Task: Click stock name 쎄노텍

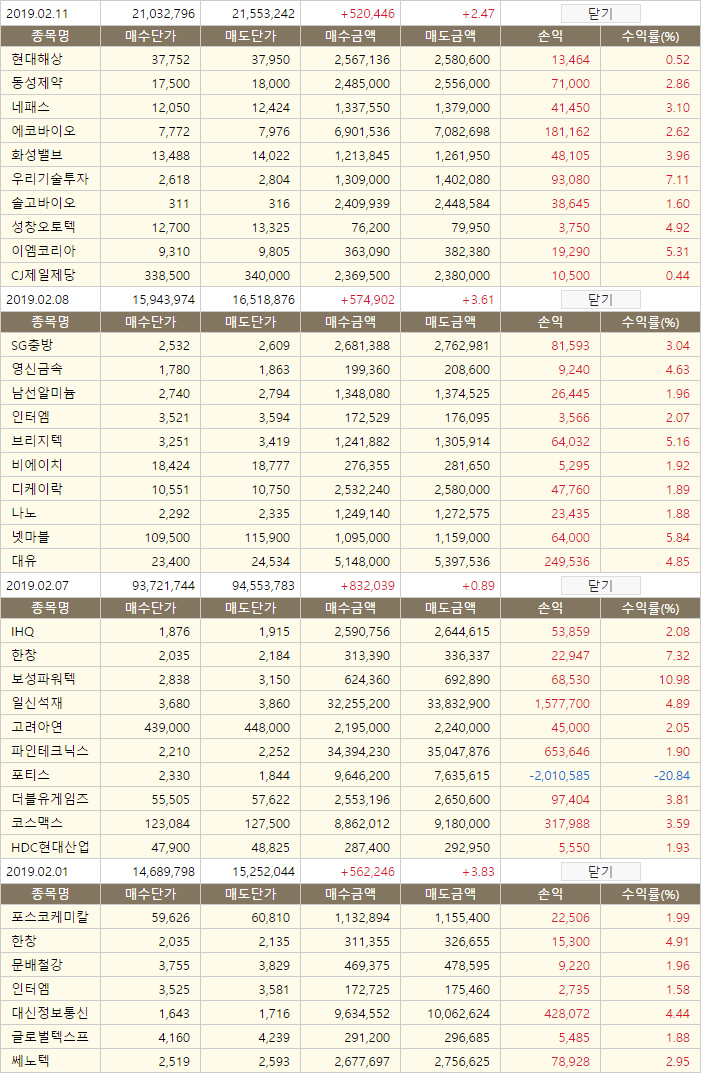Action: pyautogui.click(x=31, y=1061)
